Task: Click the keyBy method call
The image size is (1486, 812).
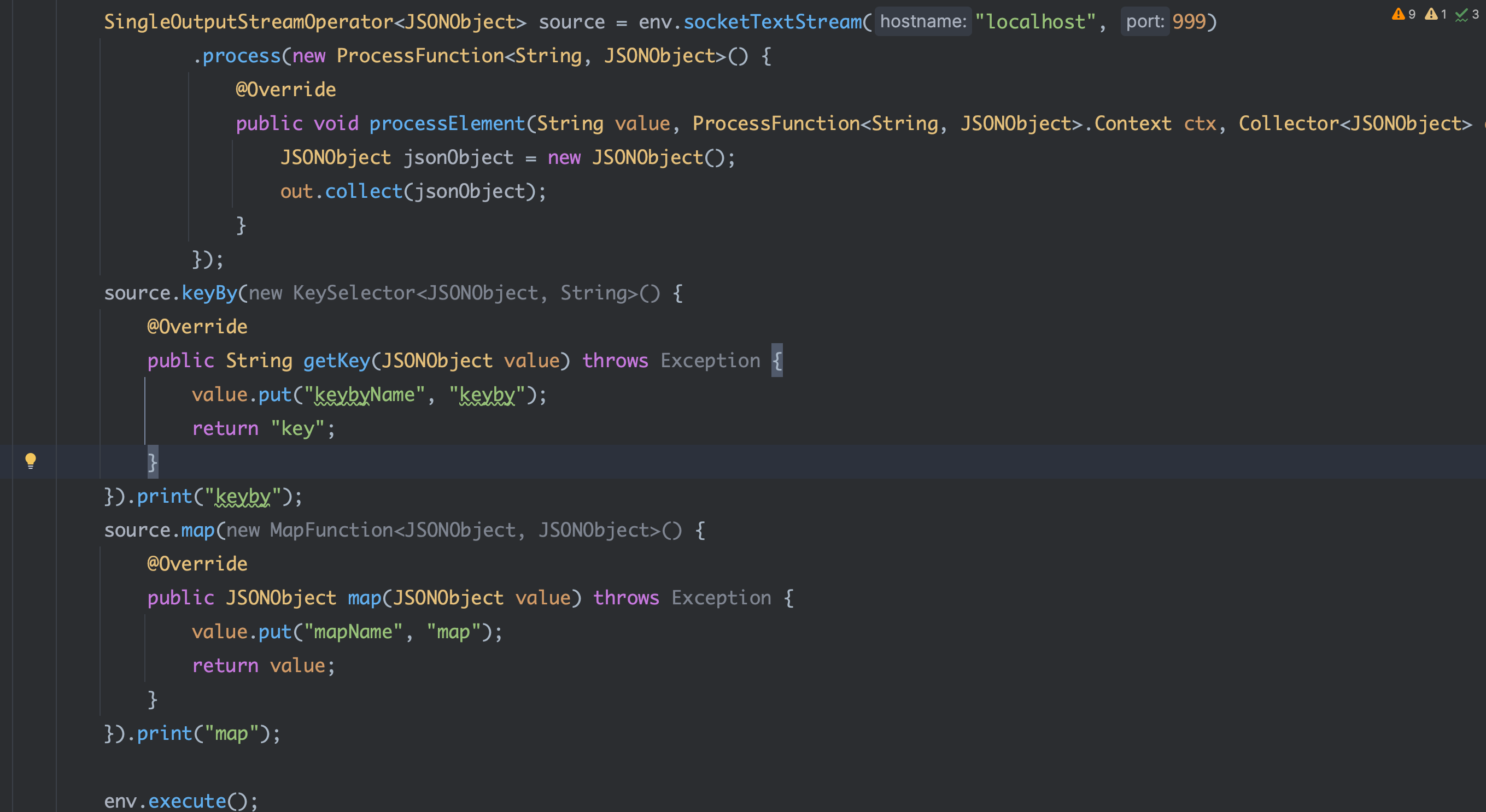Action: point(209,293)
